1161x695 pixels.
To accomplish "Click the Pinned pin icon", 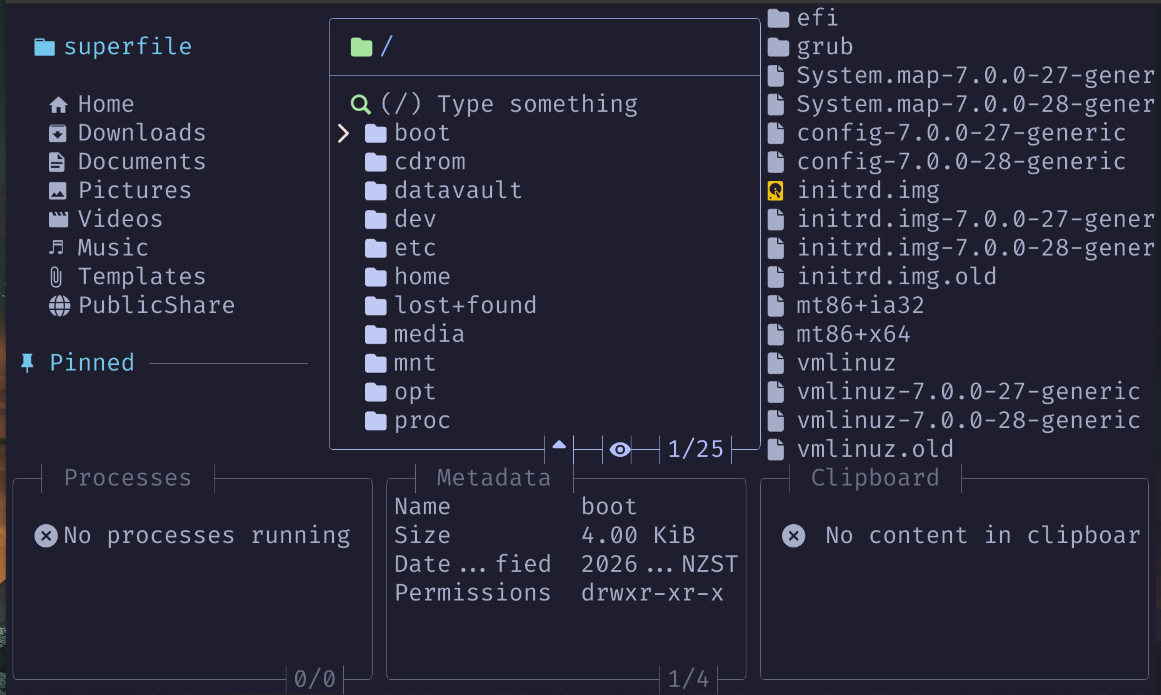I will click(x=27, y=363).
